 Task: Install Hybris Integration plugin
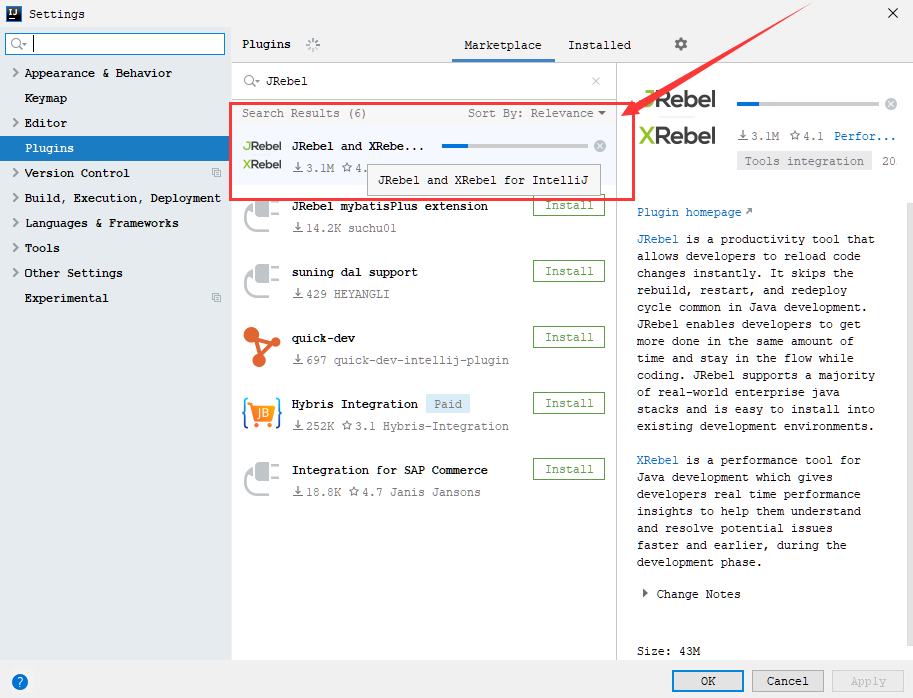[569, 403]
